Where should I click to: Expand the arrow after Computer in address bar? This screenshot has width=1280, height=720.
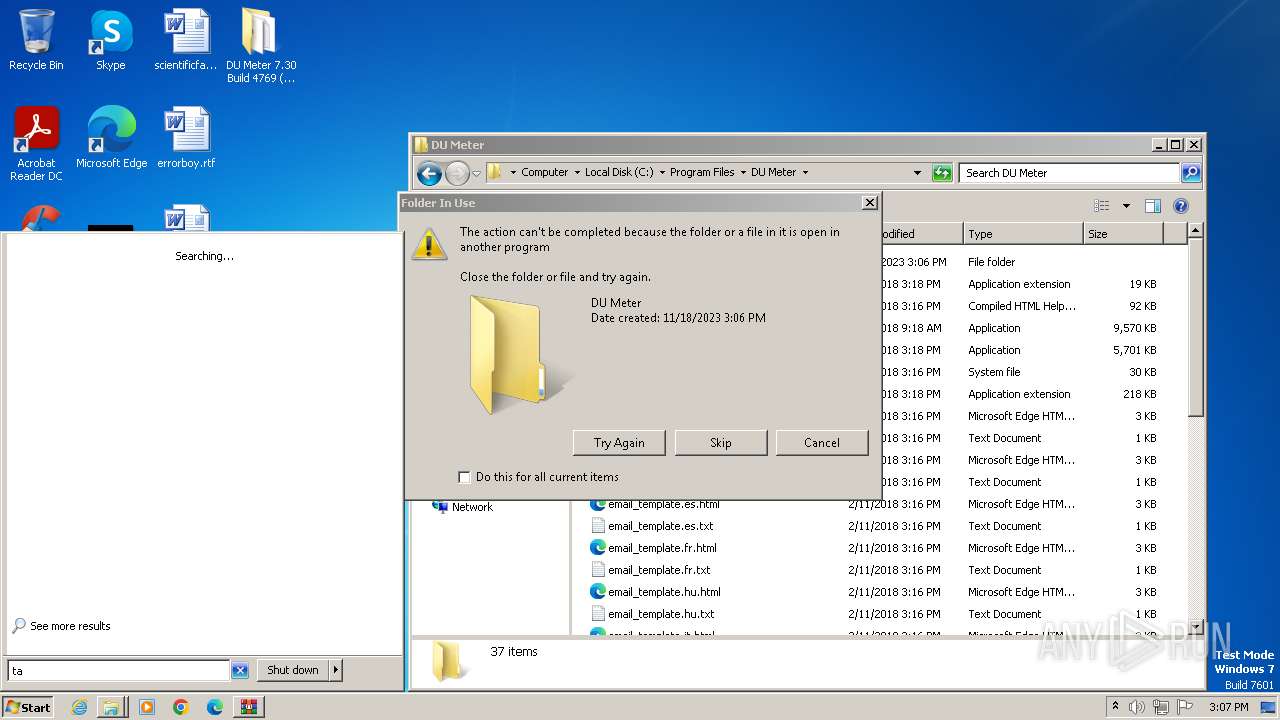pyautogui.click(x=576, y=173)
